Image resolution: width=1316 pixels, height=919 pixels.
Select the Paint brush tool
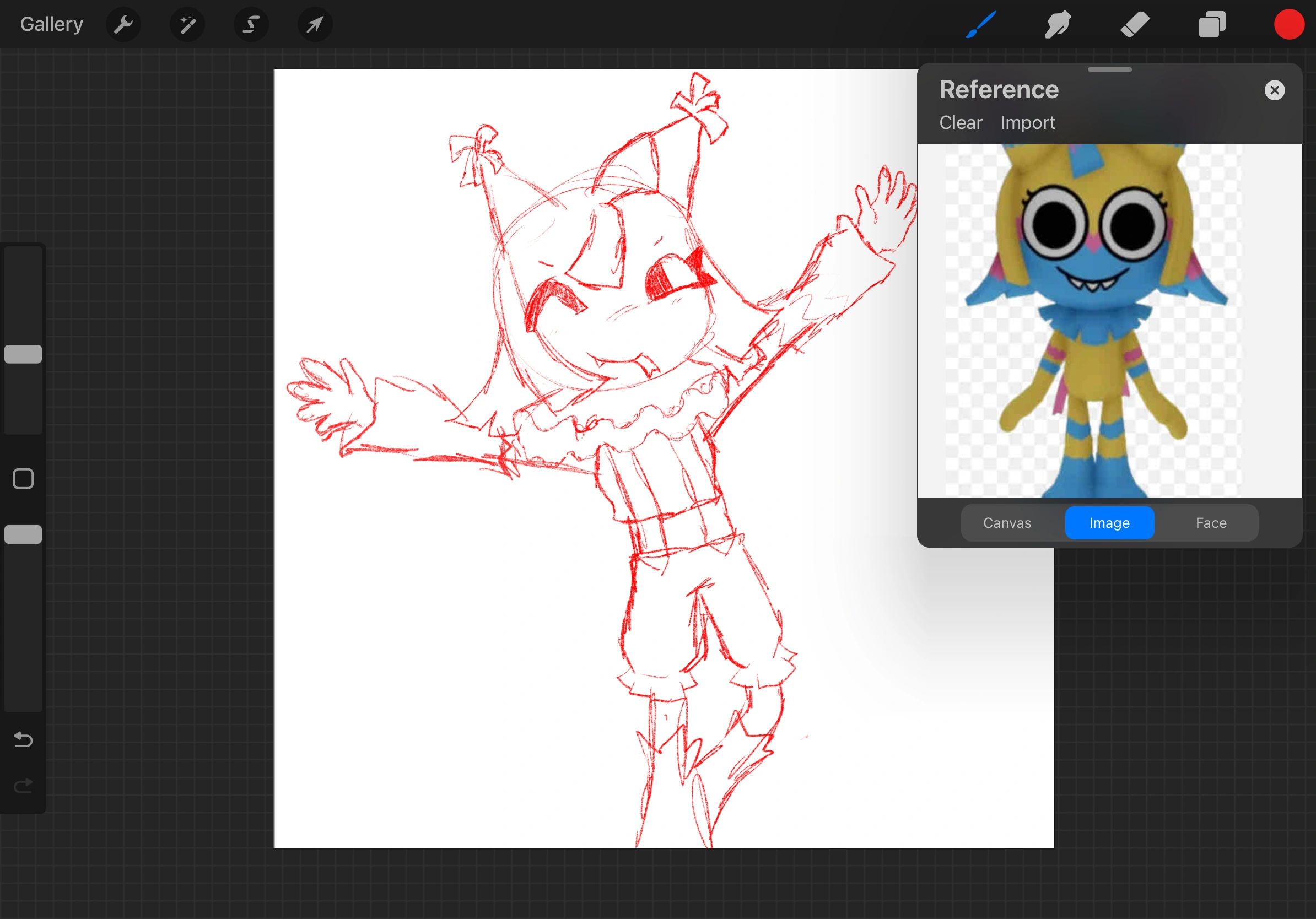(x=980, y=24)
